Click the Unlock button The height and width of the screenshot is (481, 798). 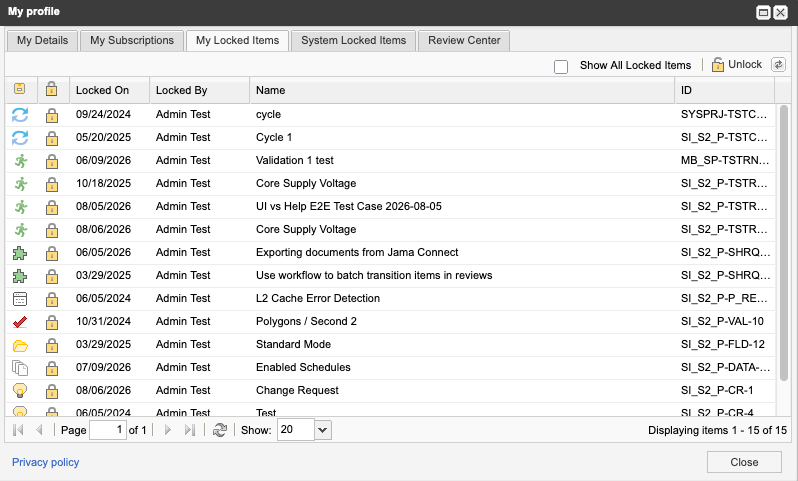point(736,65)
